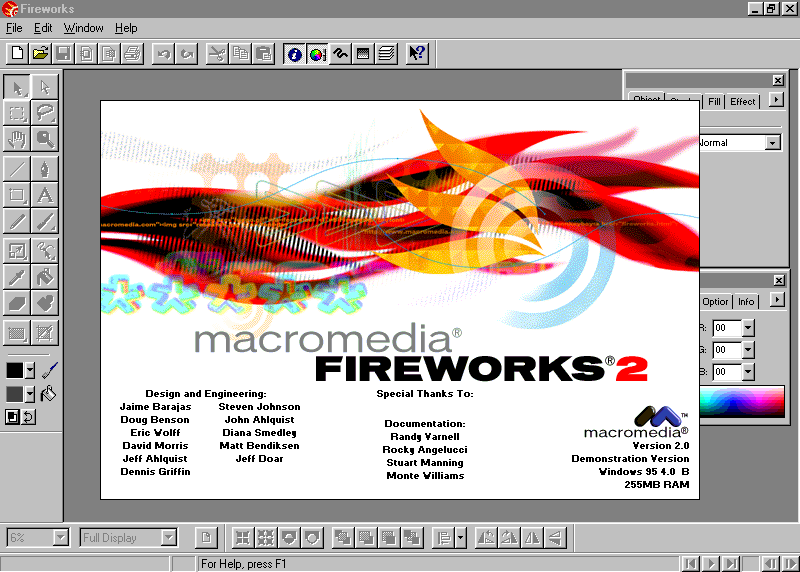Click the Send to Back icon
800x572 pixels.
click(412, 538)
